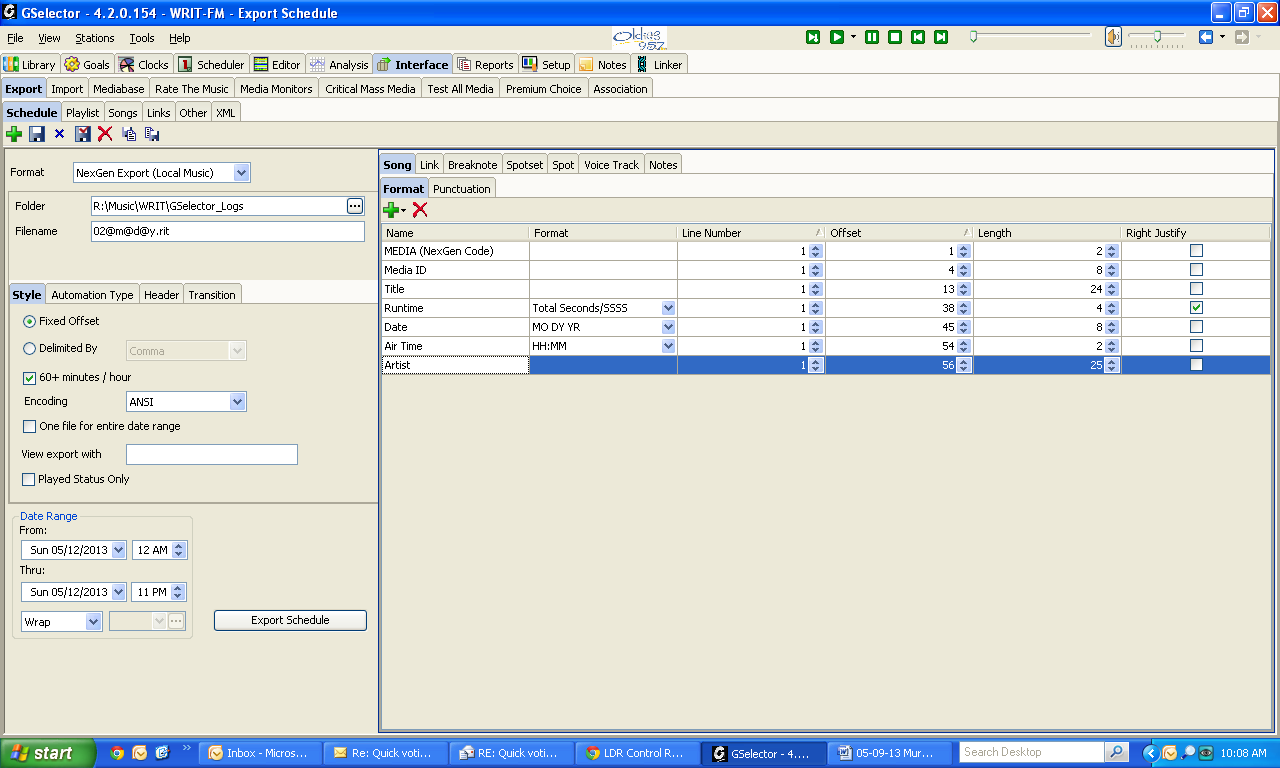Expand the ANSI encoding dropdown

pyautogui.click(x=237, y=402)
